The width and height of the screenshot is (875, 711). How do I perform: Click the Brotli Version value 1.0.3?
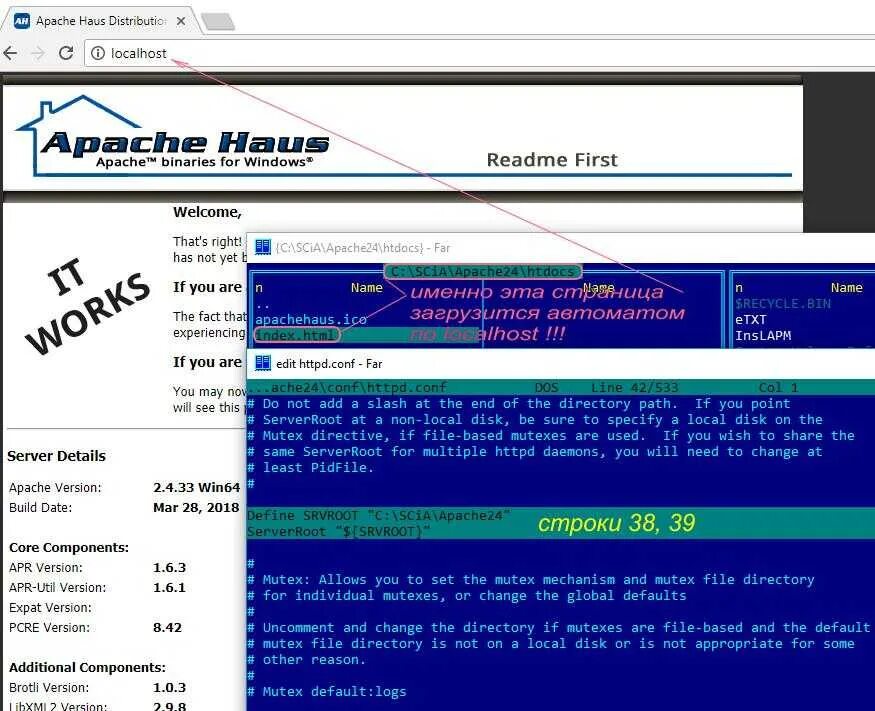point(170,688)
